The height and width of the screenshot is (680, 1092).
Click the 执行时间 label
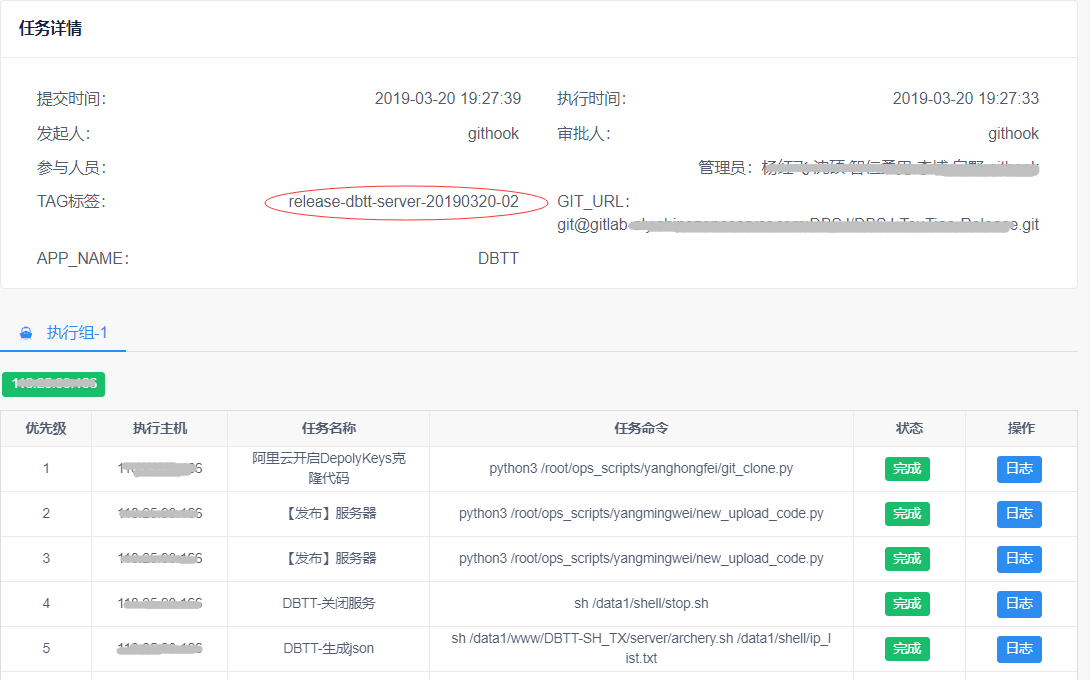pos(591,99)
